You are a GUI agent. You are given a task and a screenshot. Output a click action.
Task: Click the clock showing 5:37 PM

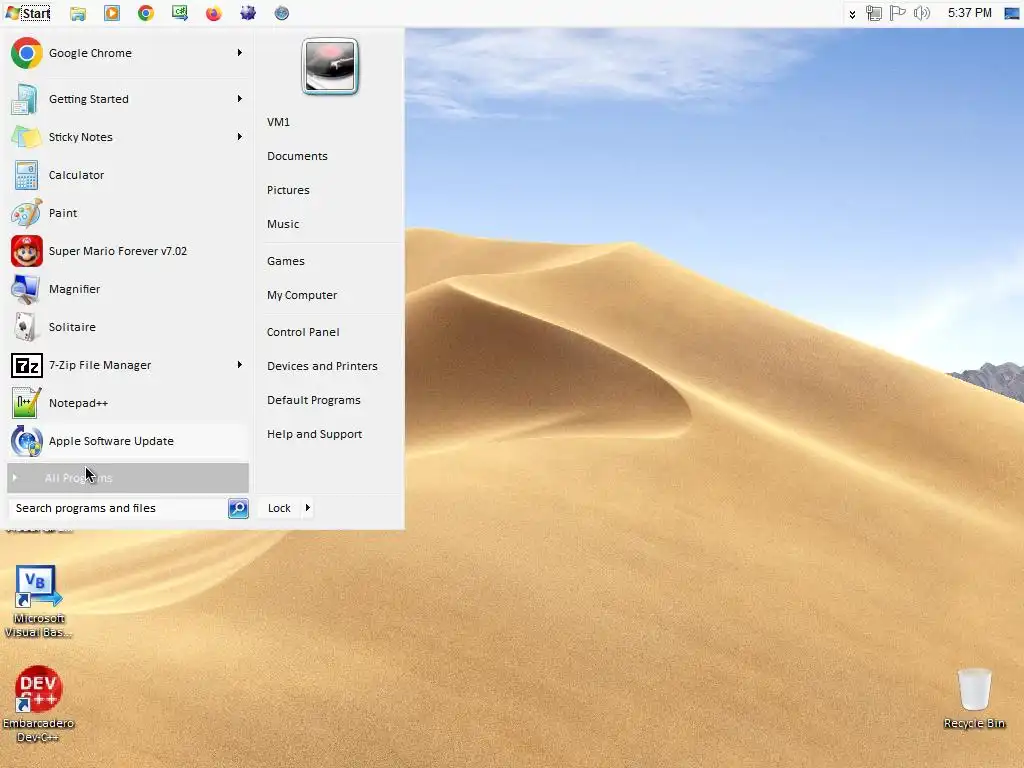[969, 13]
